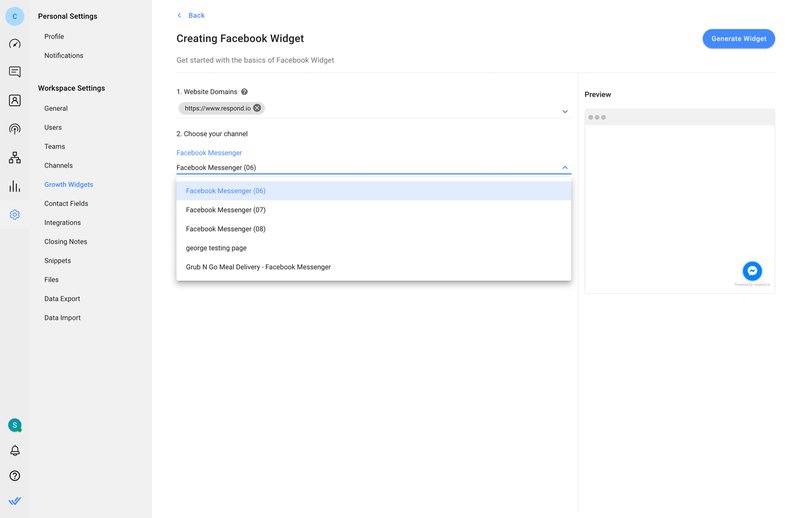The height and width of the screenshot is (518, 800).
Task: Click the Facebook Messenger label above channel
Action: click(209, 153)
